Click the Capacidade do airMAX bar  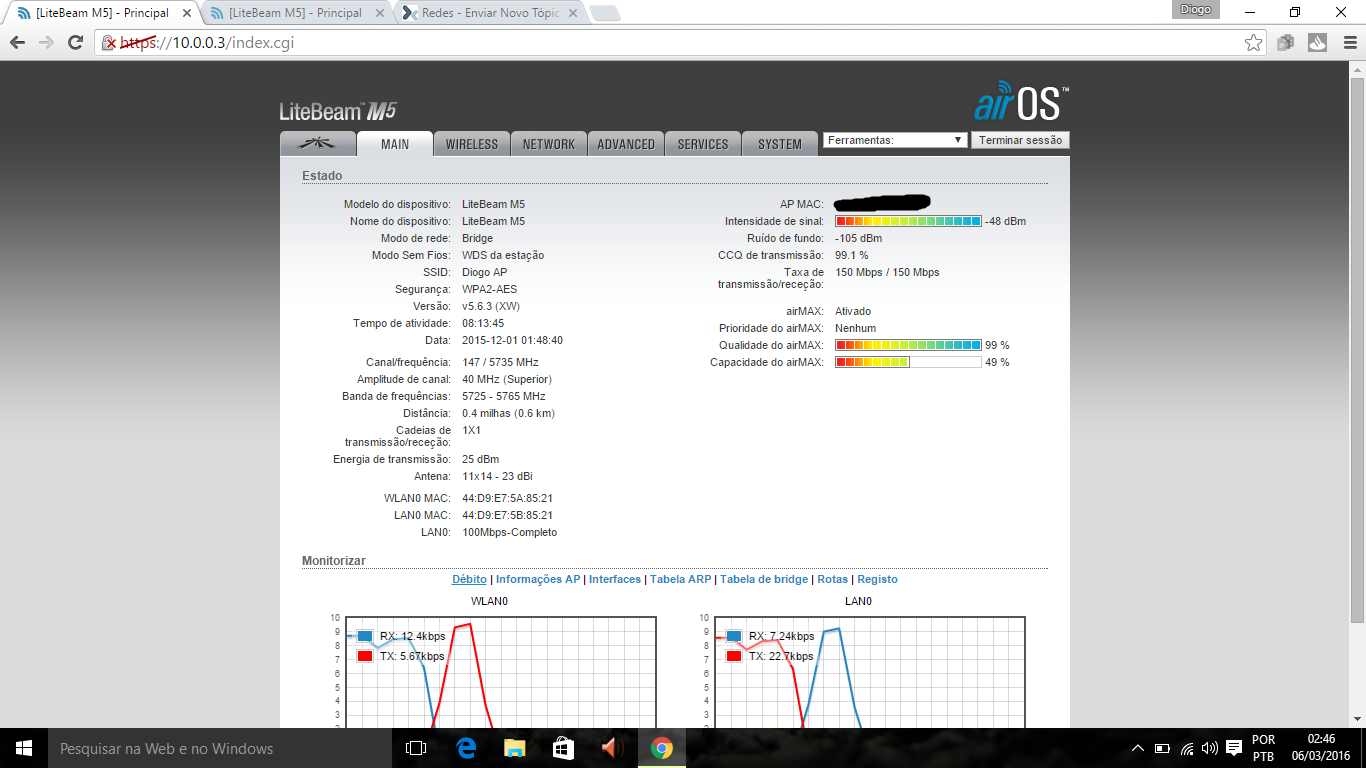click(908, 362)
